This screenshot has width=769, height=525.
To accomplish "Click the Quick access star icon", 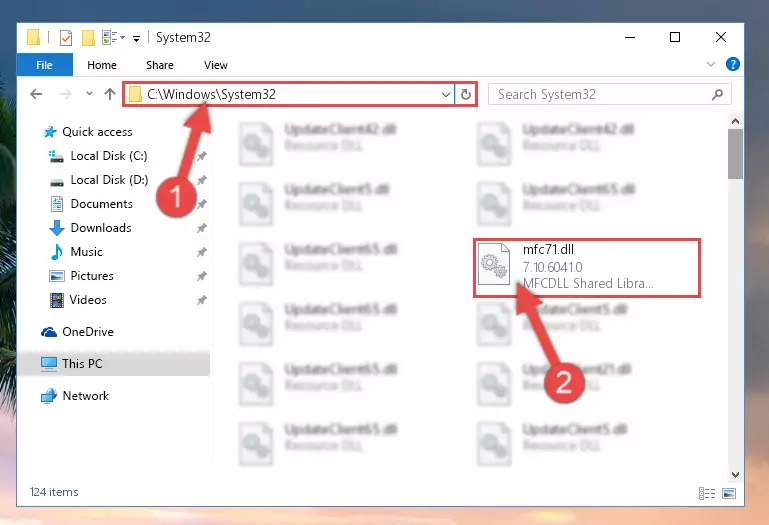I will tap(50, 132).
